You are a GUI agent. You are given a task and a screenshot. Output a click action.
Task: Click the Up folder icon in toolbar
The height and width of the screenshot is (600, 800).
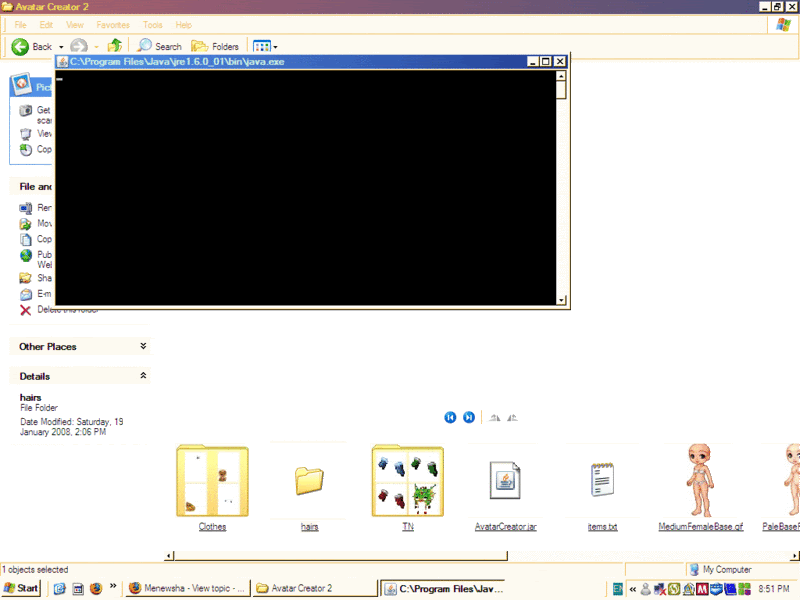(114, 46)
